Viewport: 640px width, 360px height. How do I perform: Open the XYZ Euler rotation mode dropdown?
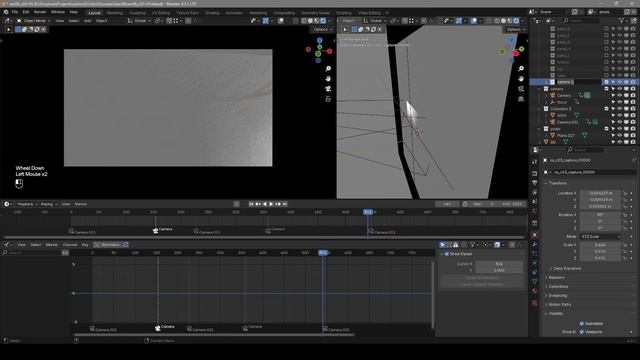pyautogui.click(x=600, y=236)
